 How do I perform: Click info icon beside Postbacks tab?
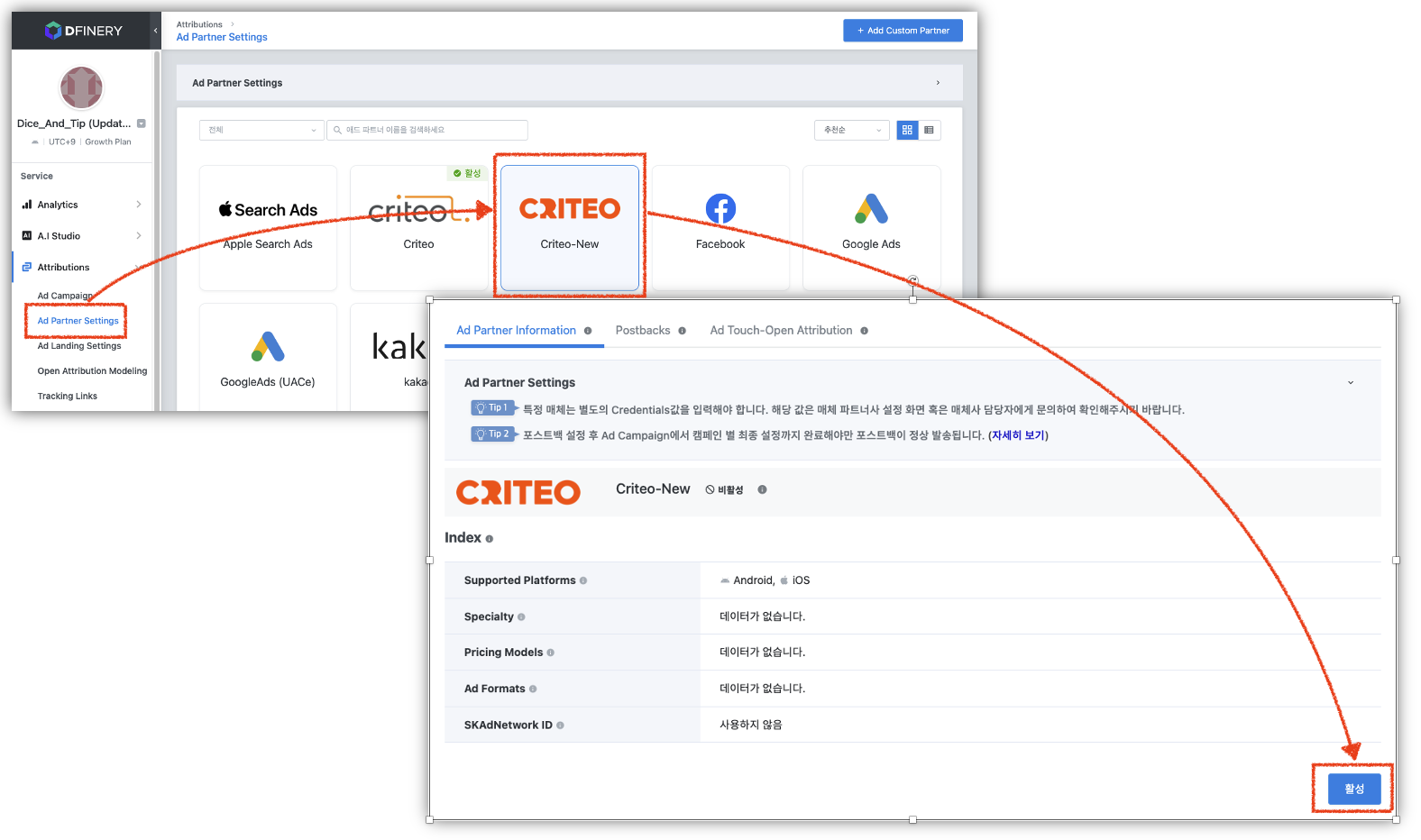click(x=683, y=331)
